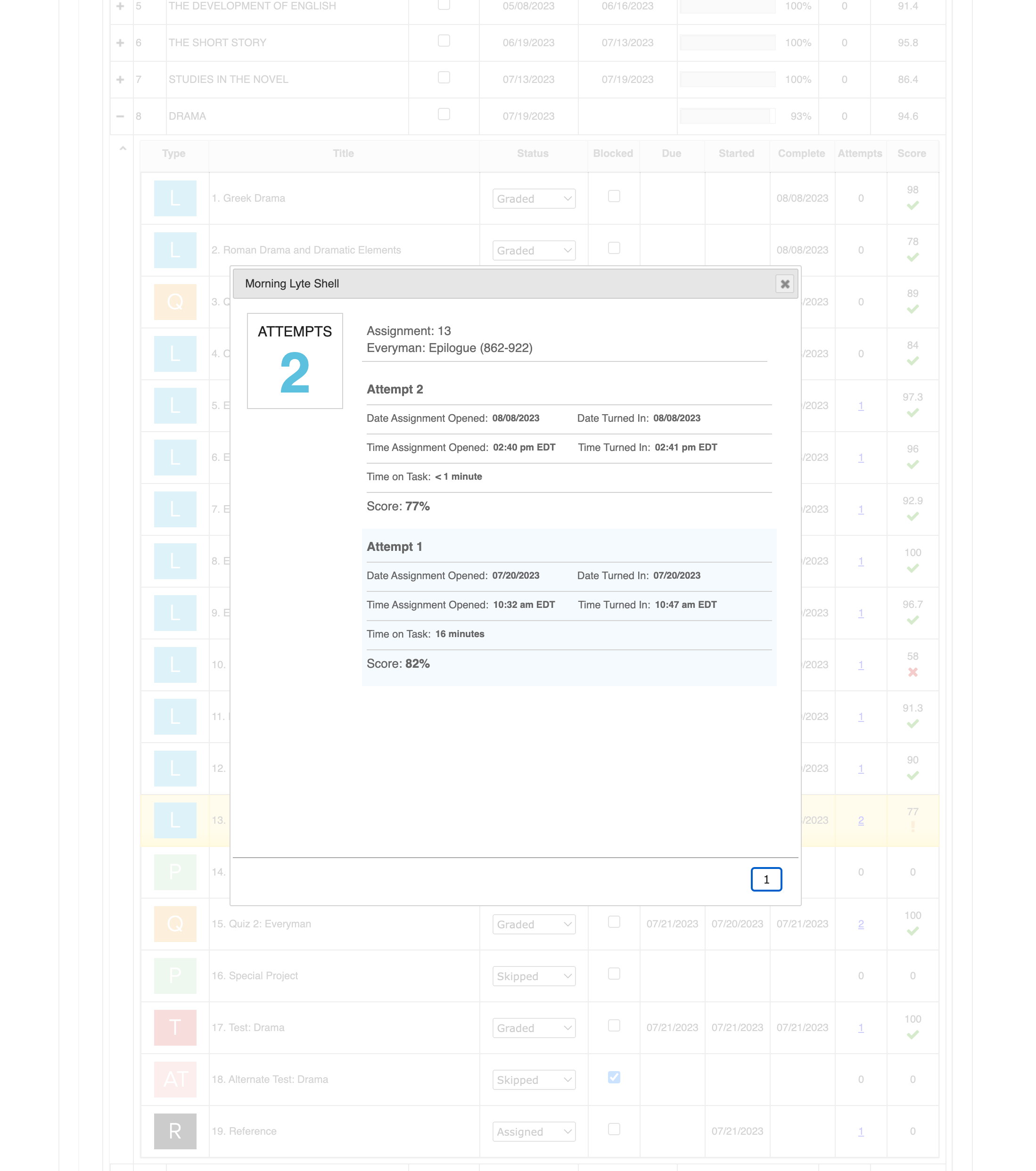
Task: Sort by the Status column header
Action: [532, 154]
